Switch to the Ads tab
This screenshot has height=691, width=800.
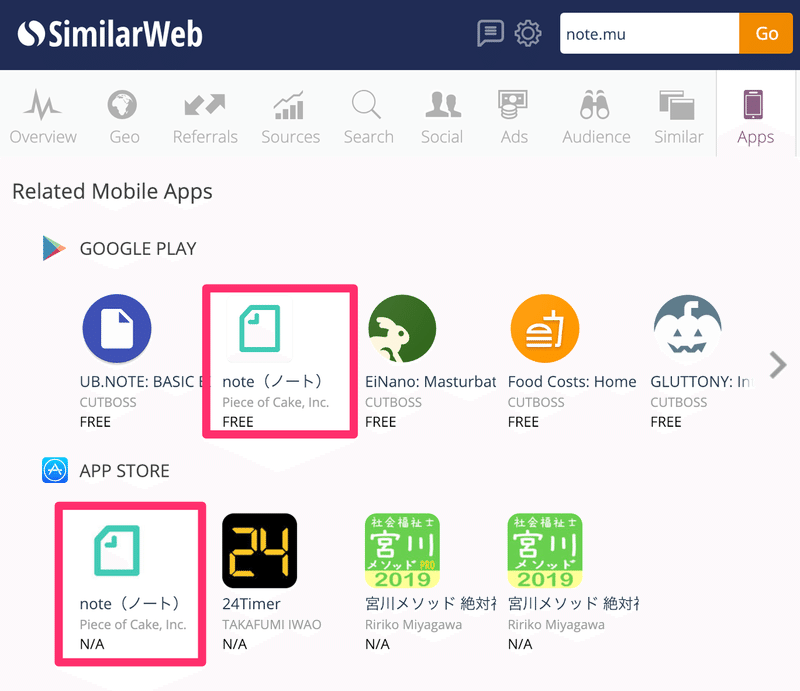[x=514, y=117]
